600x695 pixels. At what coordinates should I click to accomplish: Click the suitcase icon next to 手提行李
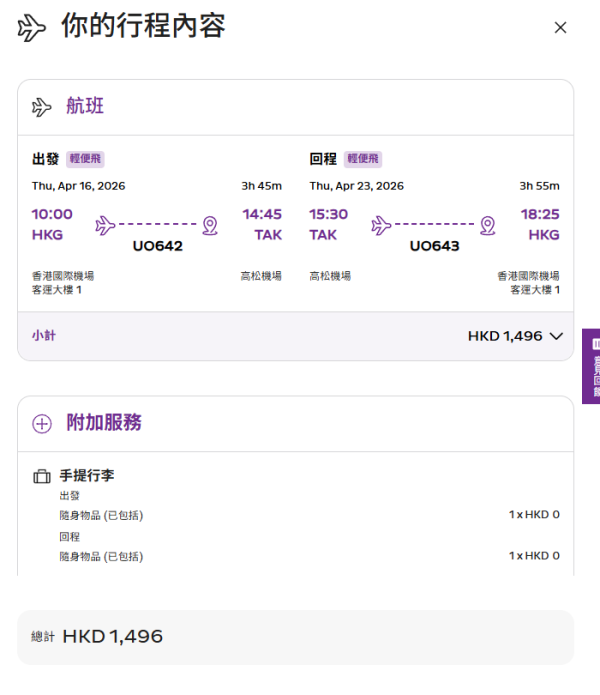pos(42,476)
